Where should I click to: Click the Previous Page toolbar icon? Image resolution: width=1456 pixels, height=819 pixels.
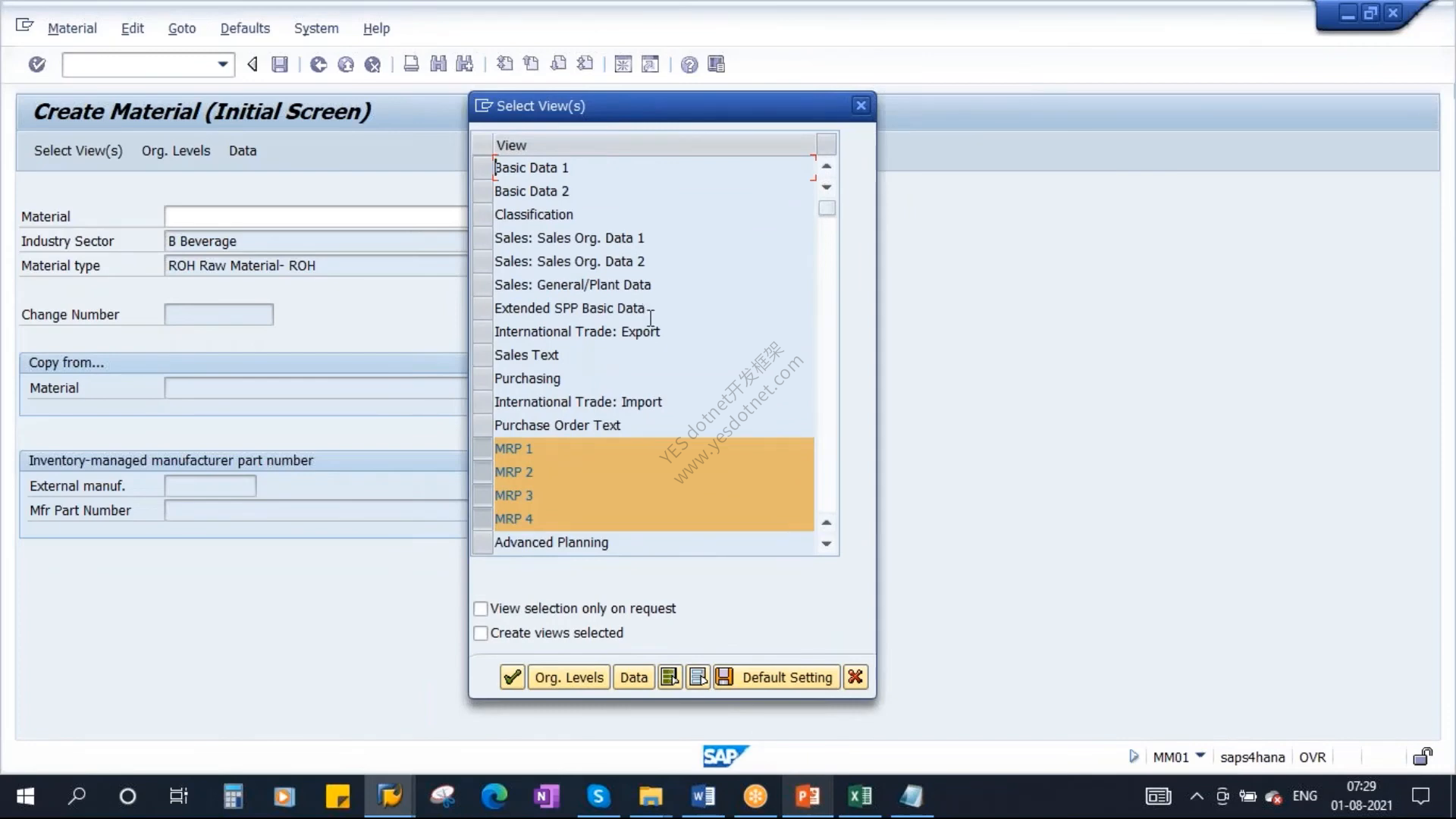click(x=531, y=64)
